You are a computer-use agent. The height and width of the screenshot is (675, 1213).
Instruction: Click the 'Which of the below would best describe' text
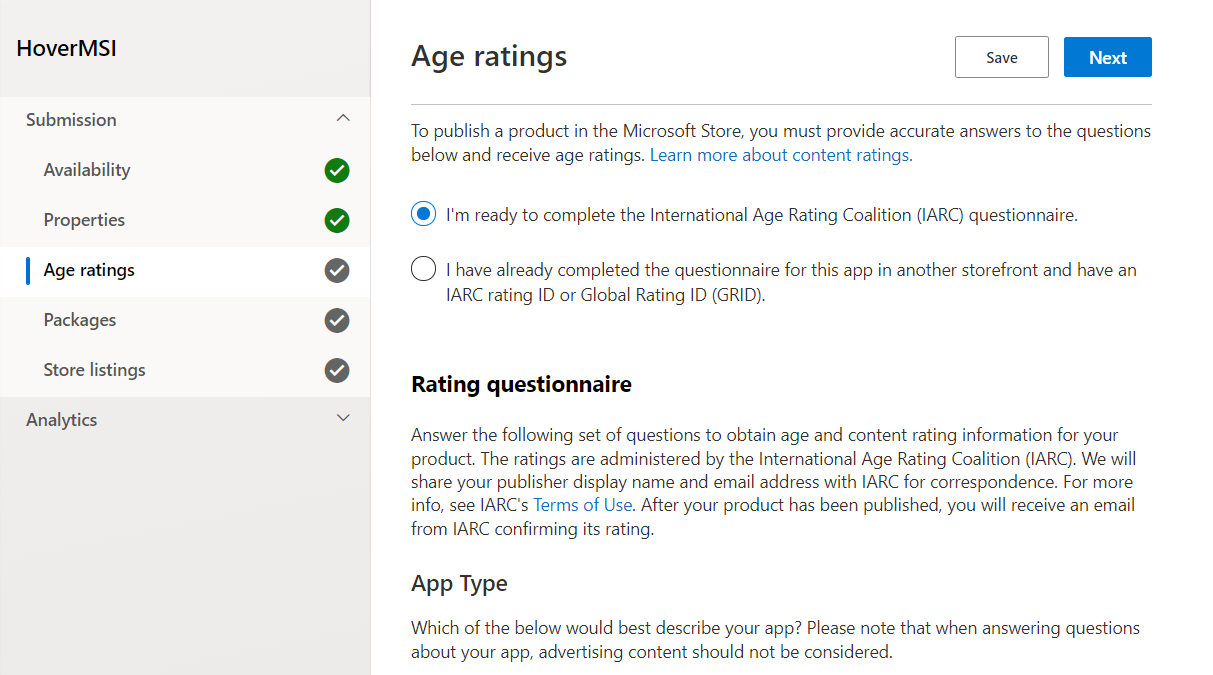click(x=606, y=628)
